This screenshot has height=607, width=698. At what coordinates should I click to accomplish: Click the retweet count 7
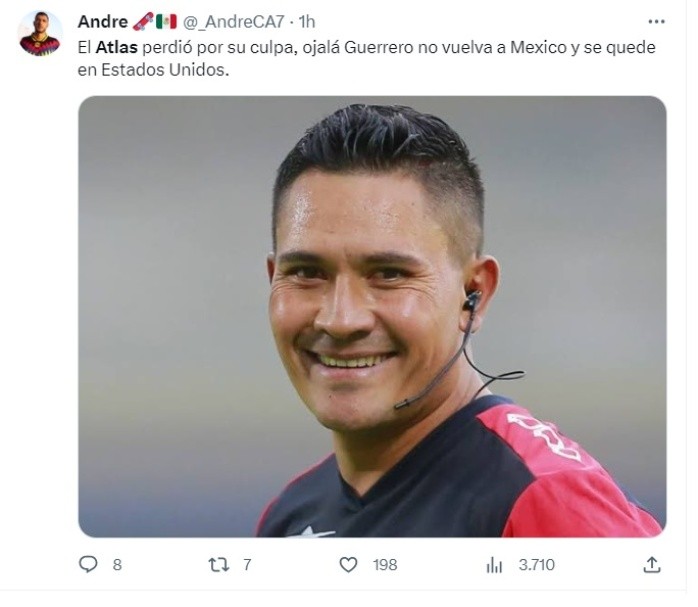[x=247, y=565]
